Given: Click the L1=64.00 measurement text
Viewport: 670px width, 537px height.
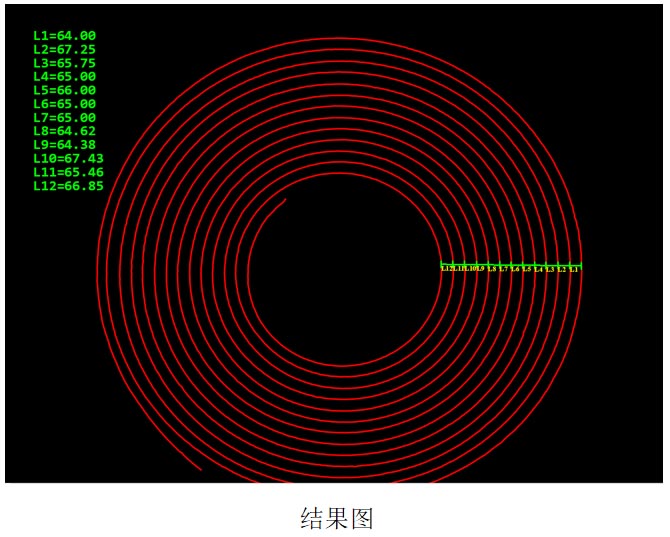Looking at the screenshot, I should coord(64,36).
